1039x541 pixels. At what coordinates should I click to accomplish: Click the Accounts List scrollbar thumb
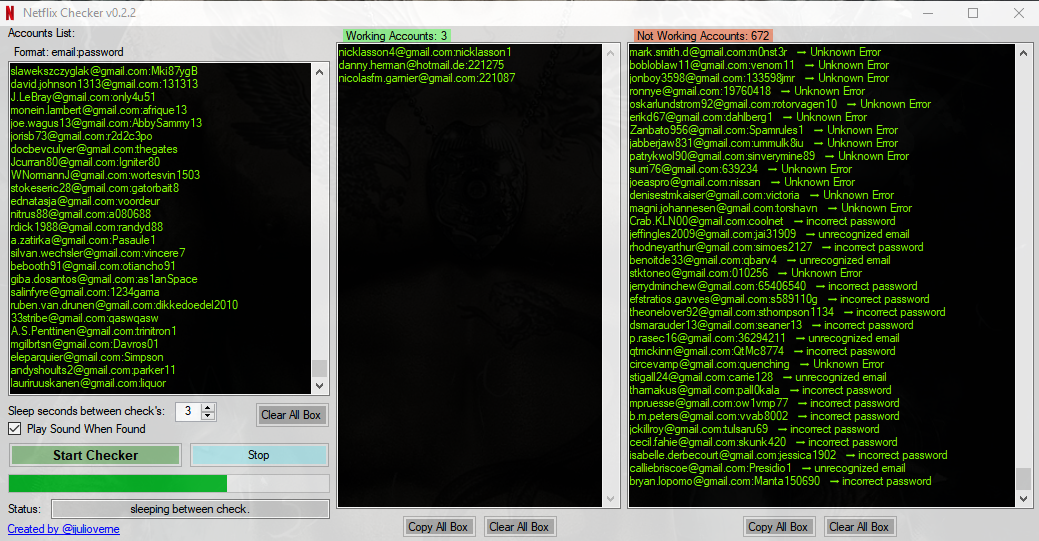coord(319,368)
